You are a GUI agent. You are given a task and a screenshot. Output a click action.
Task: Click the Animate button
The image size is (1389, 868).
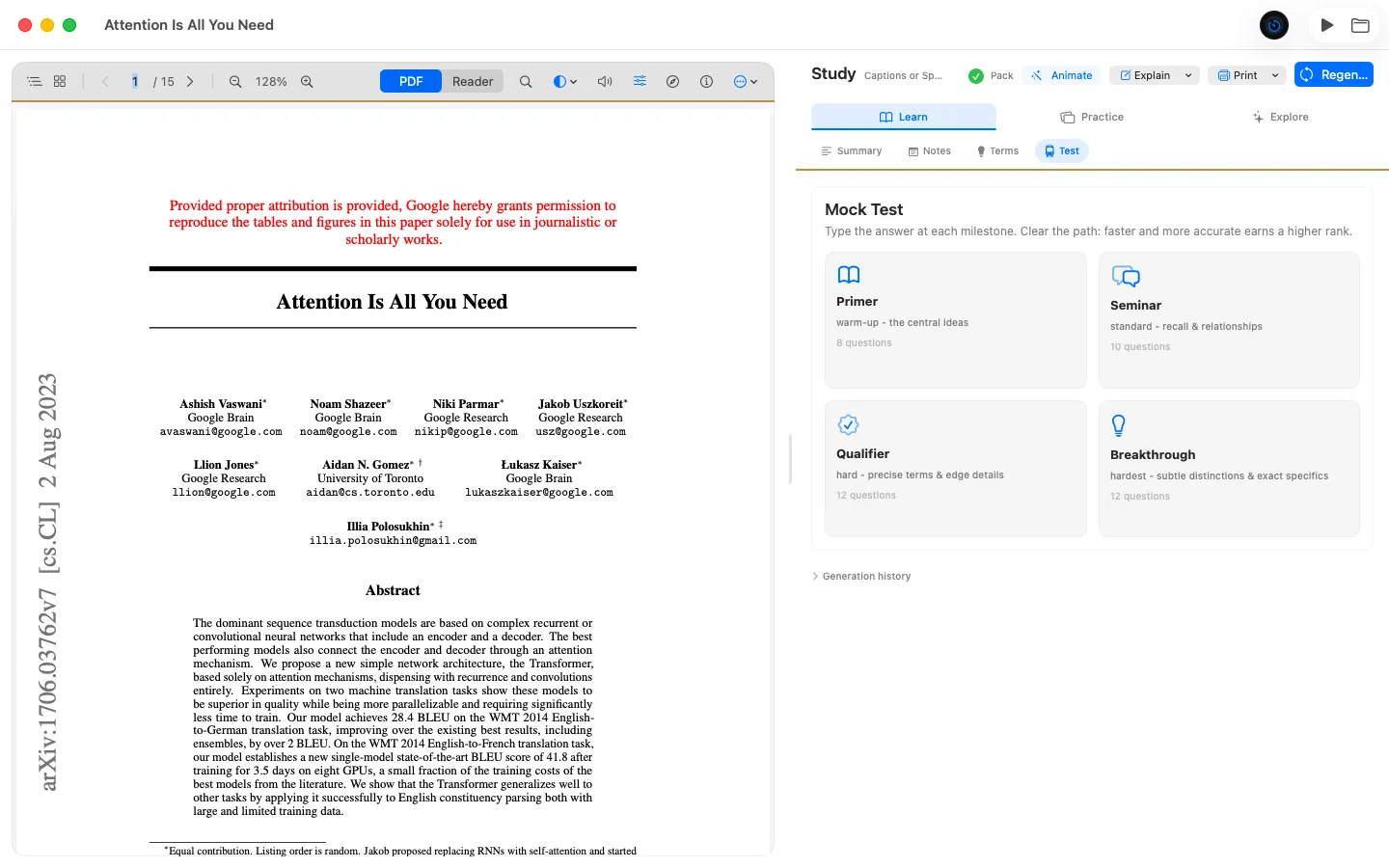pos(1061,75)
